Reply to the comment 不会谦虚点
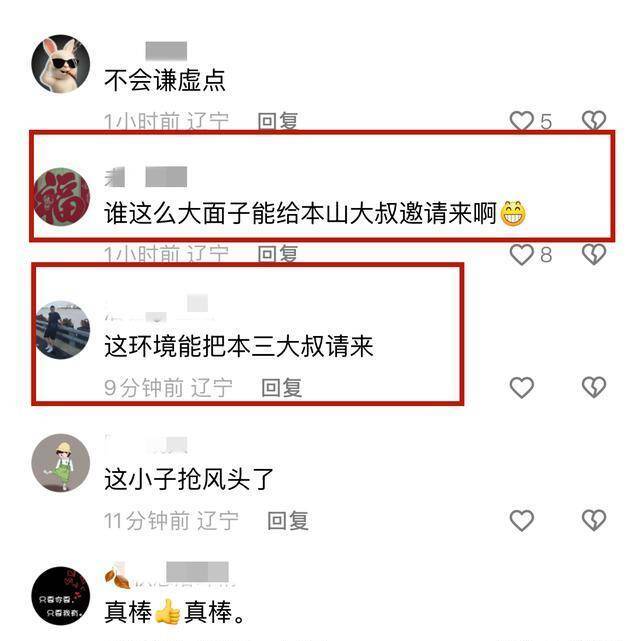 (277, 121)
